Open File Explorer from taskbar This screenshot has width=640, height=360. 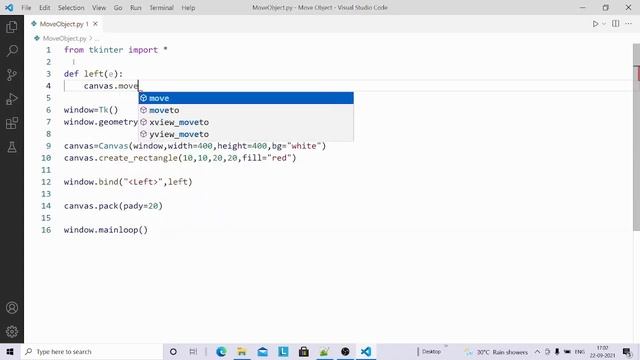242,351
